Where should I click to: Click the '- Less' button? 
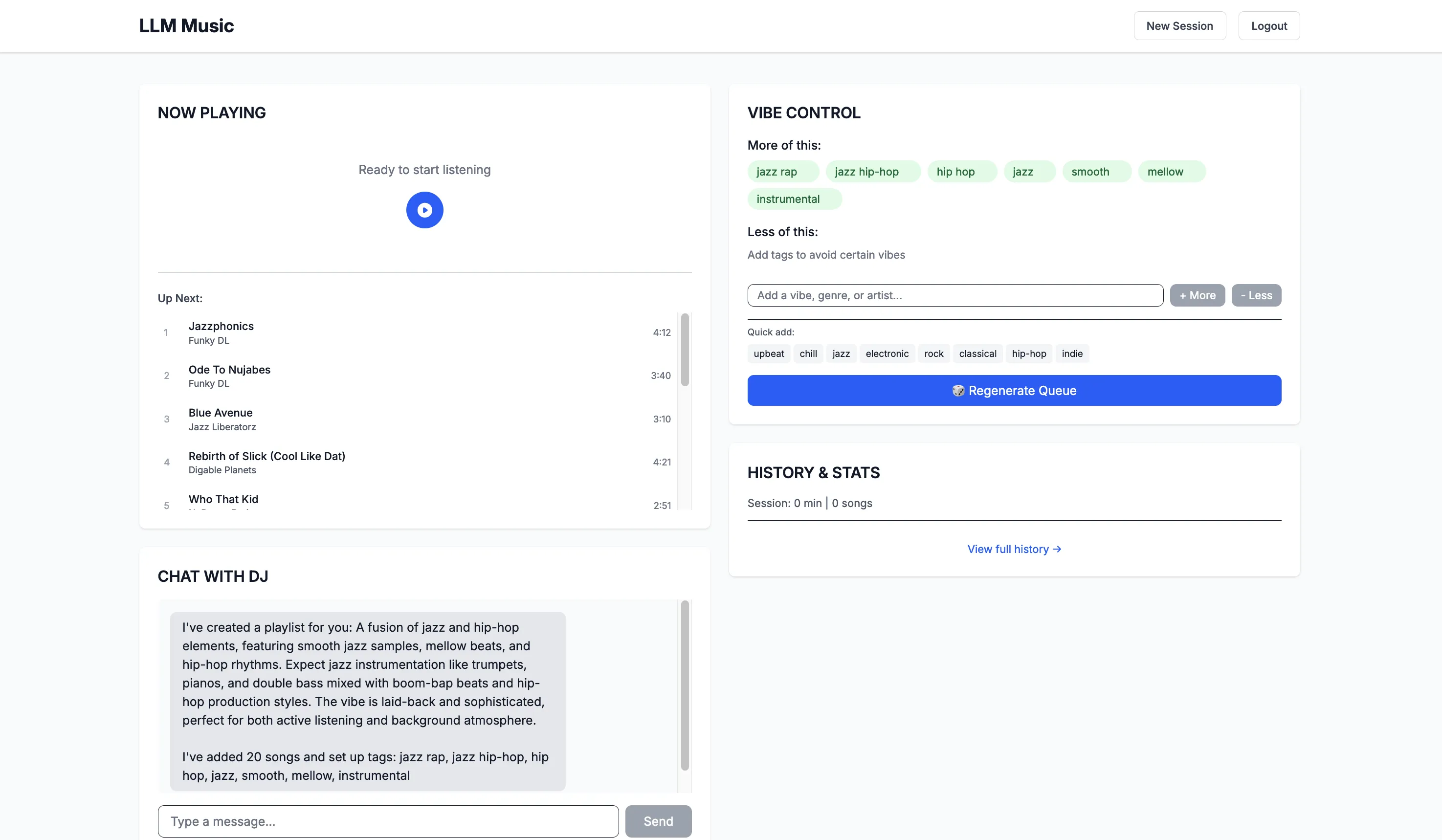point(1256,295)
